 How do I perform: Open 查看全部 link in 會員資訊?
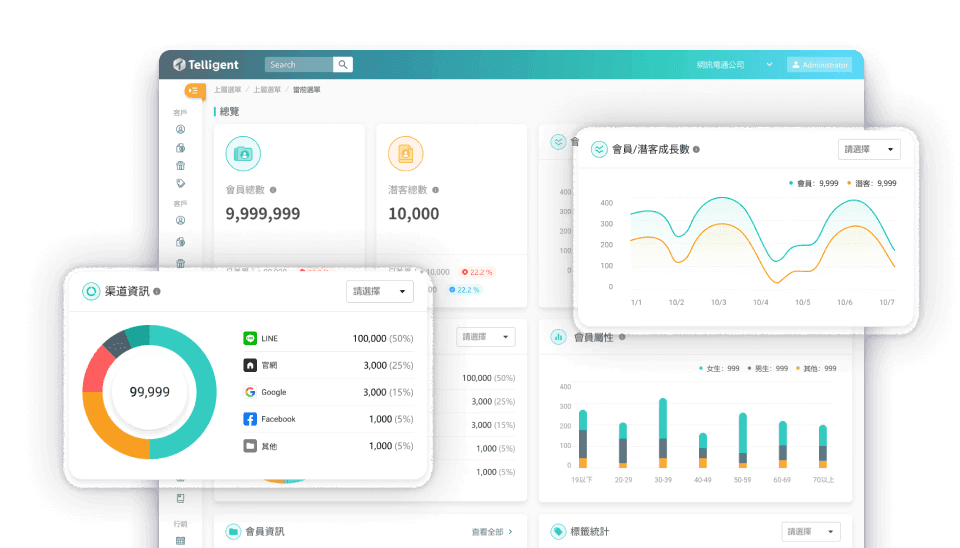coord(492,532)
